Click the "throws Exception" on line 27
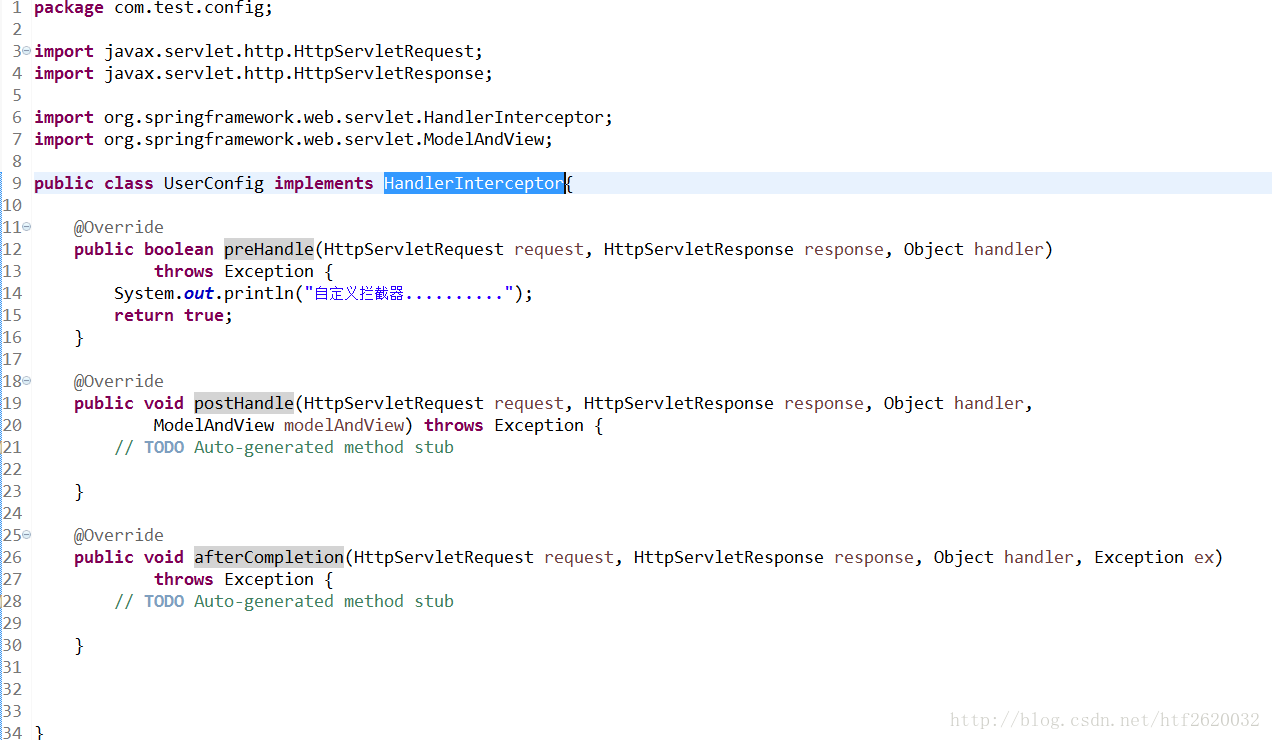 234,579
